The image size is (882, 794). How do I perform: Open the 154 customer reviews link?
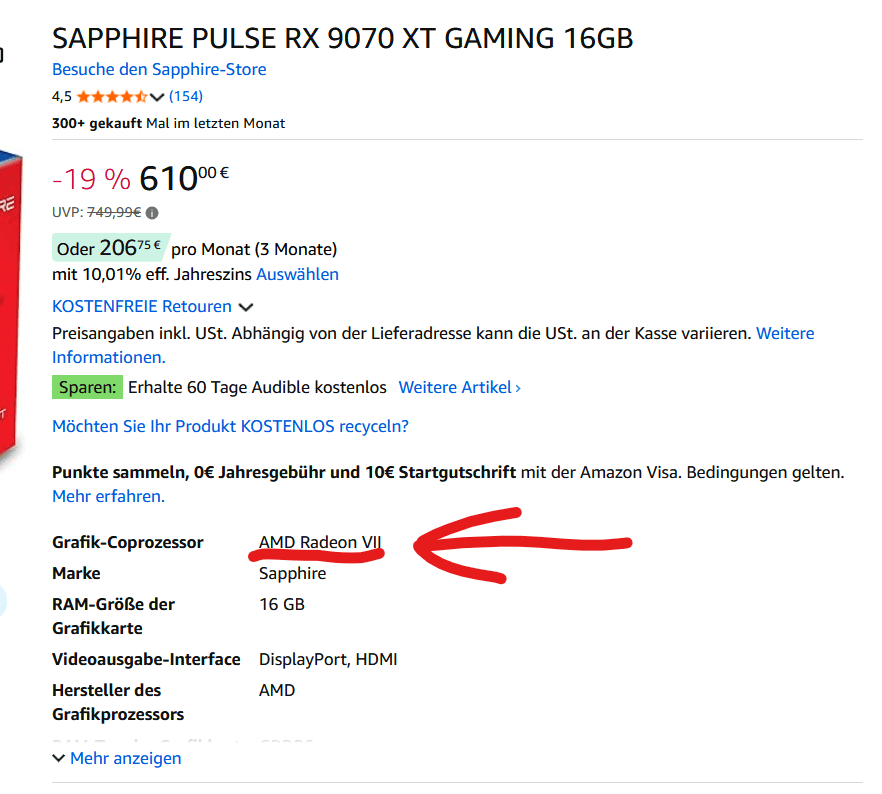pos(186,97)
